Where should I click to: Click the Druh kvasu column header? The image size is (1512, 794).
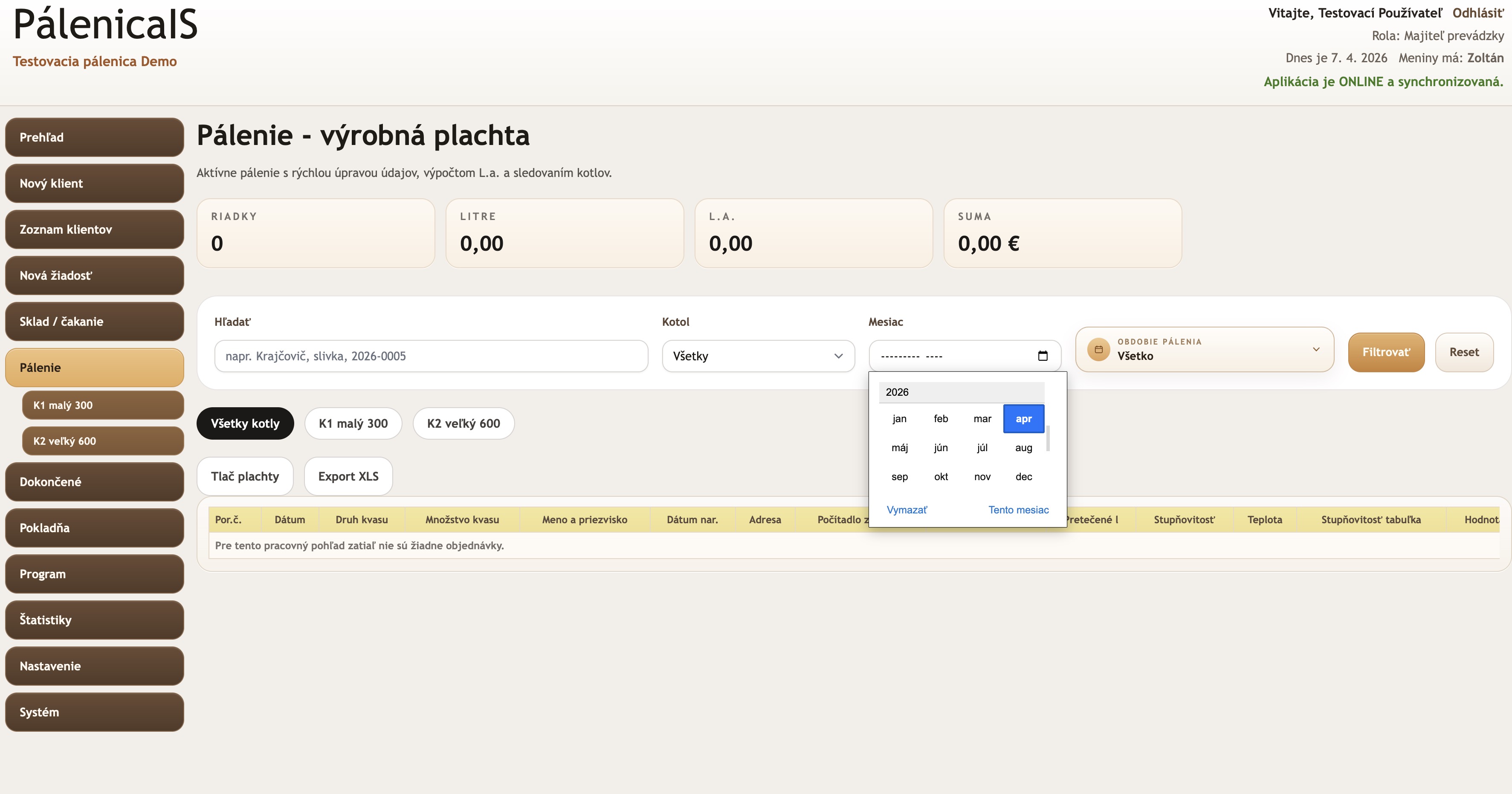point(362,519)
